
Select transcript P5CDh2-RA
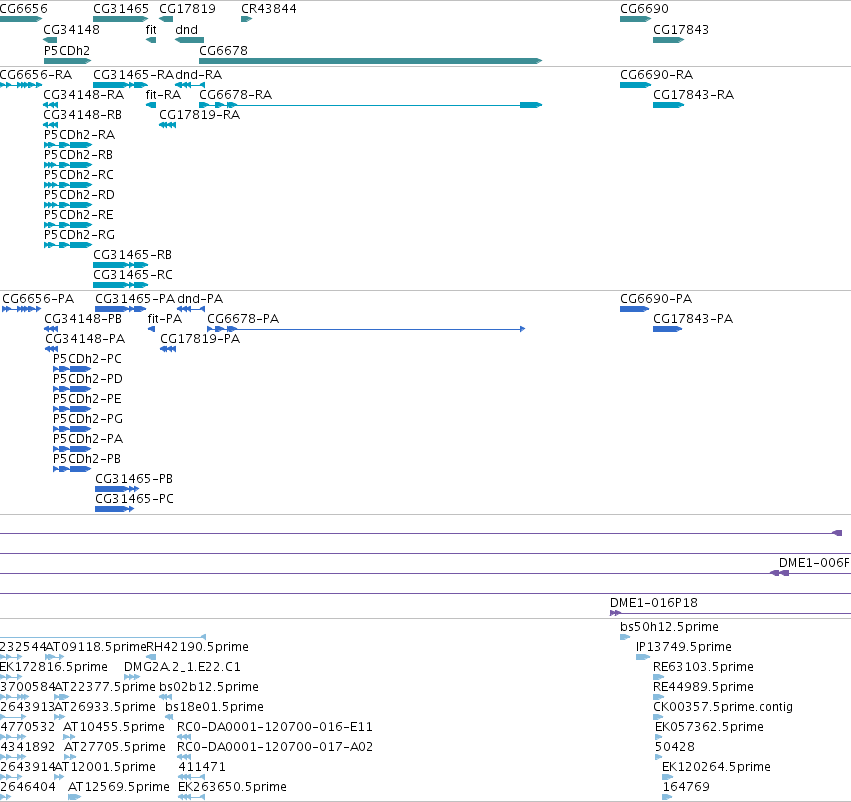tap(79, 135)
